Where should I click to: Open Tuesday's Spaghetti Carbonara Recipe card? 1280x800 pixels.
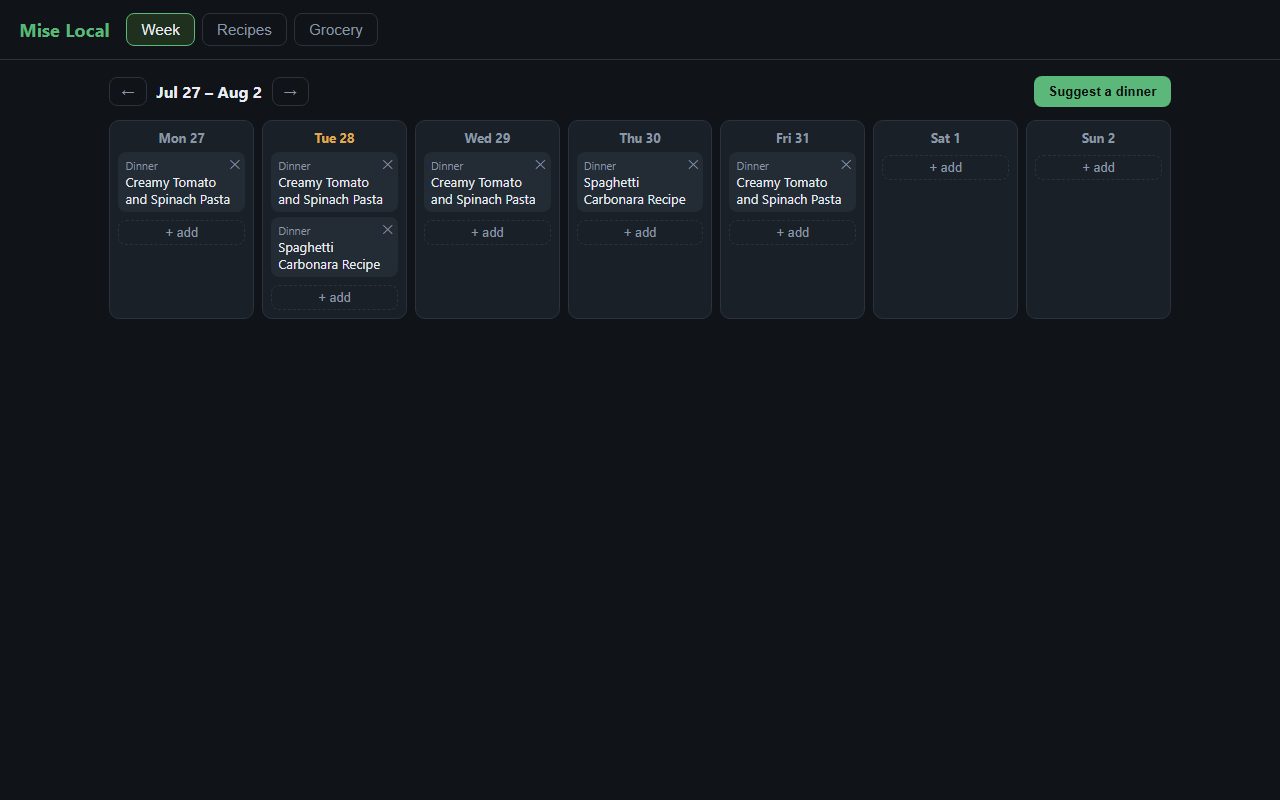(x=334, y=247)
